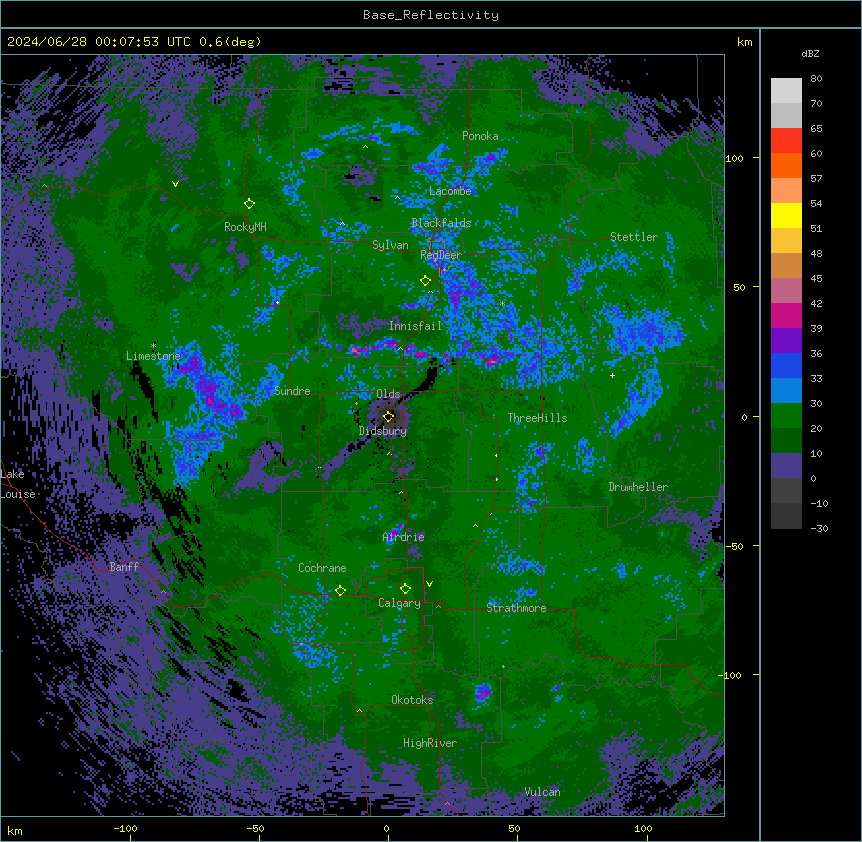Select the Airdrie label
The height and width of the screenshot is (842, 862).
point(403,537)
